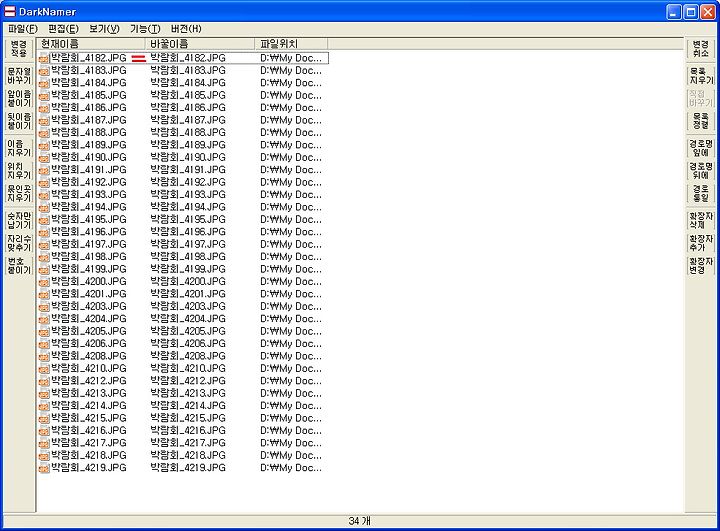Image resolution: width=720 pixels, height=531 pixels.
Task: Open the 기능(T) menu
Action: [145, 29]
